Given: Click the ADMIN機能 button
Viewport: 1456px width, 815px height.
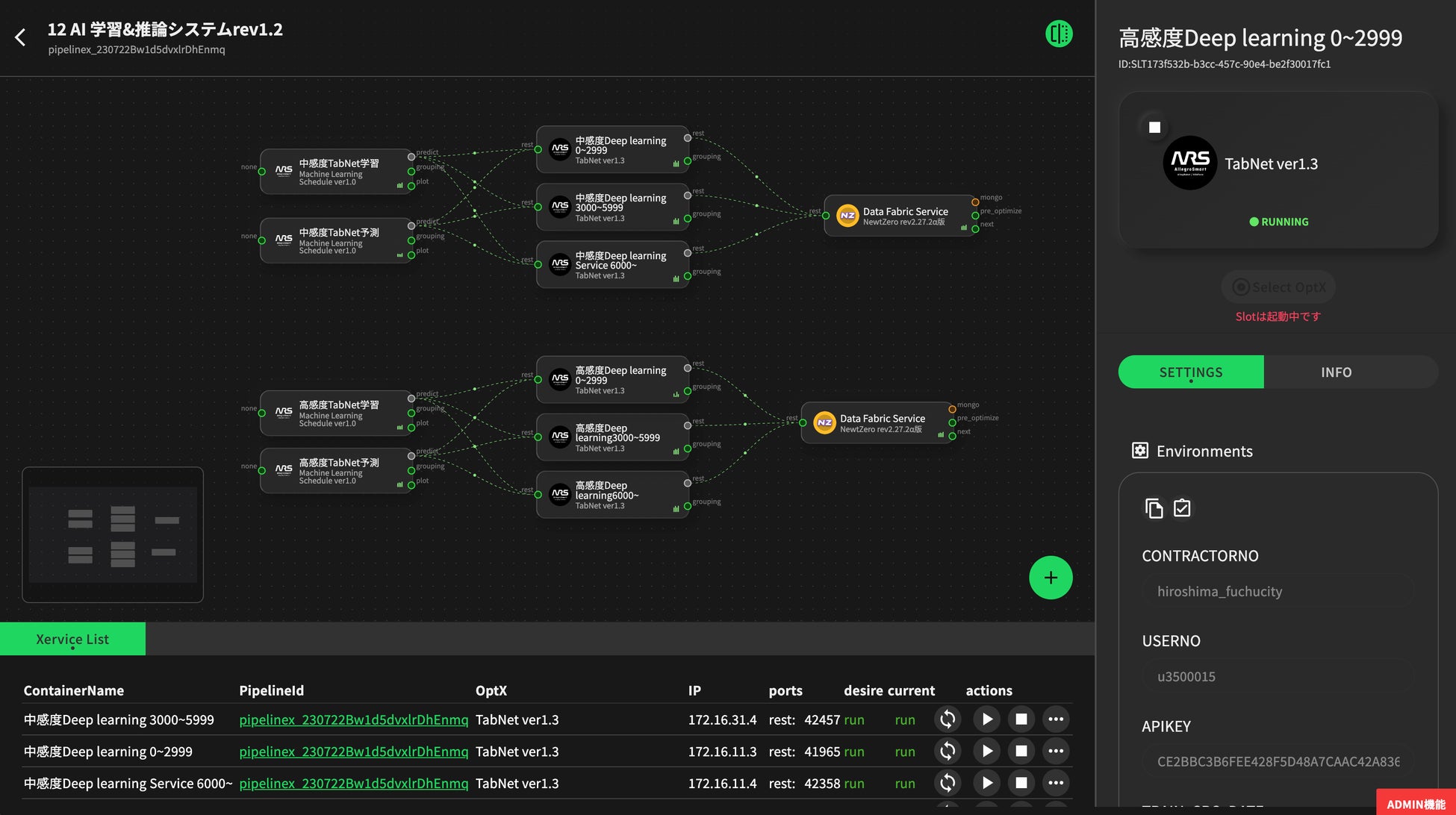Looking at the screenshot, I should 1415,804.
